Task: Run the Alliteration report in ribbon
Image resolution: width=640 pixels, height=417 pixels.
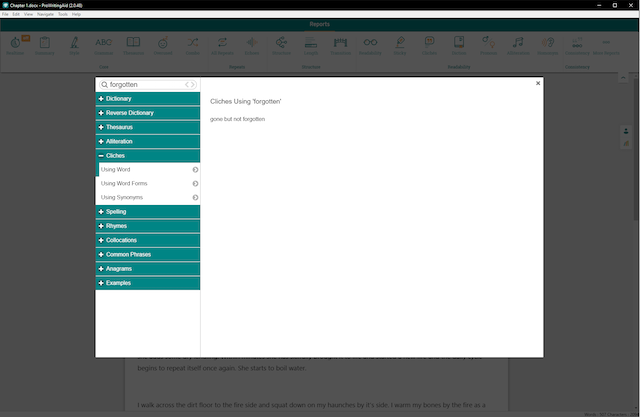Action: click(x=518, y=45)
